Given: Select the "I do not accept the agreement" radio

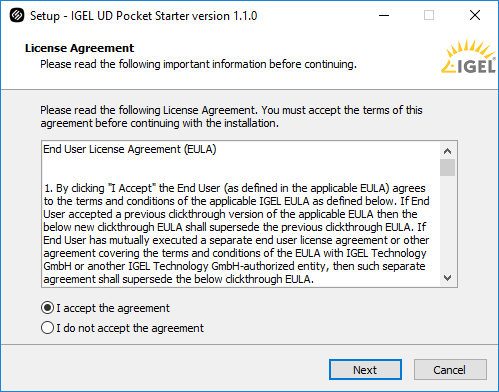Looking at the screenshot, I should coord(47,328).
